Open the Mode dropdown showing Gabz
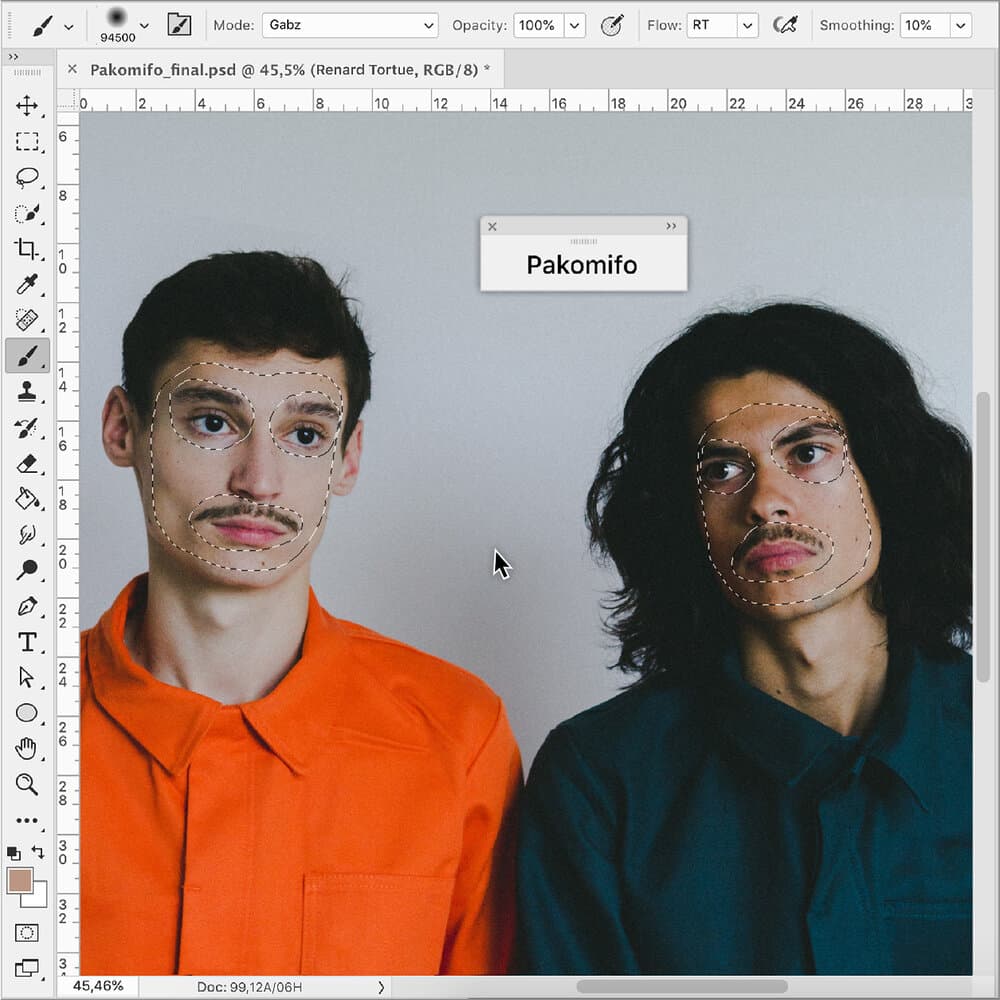Screen dimensions: 1000x1000 350,25
